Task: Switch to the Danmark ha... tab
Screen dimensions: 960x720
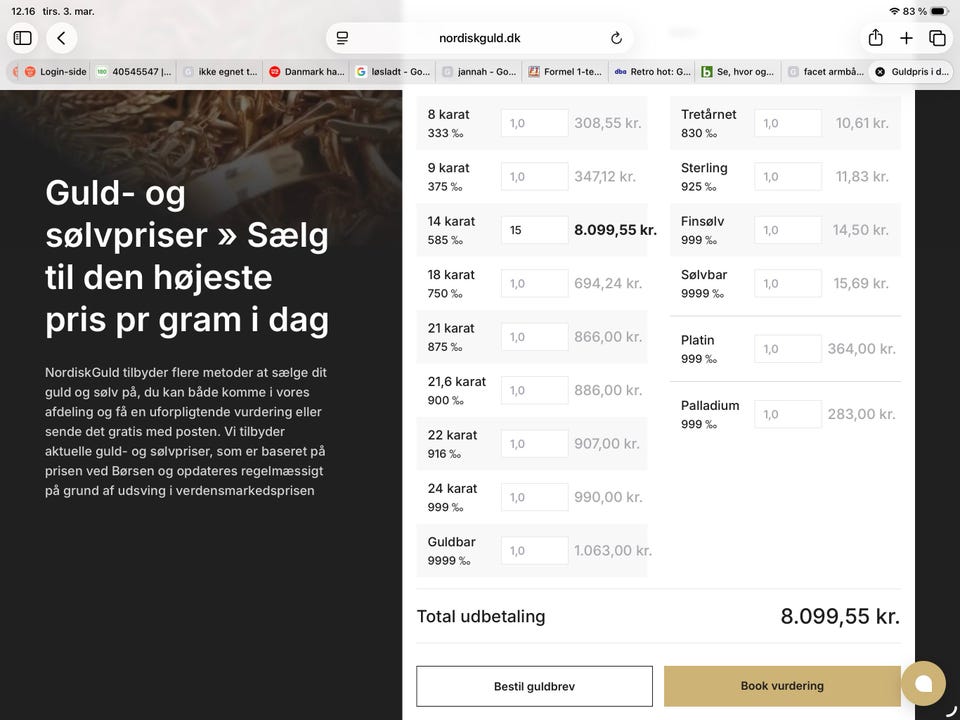Action: (x=307, y=72)
